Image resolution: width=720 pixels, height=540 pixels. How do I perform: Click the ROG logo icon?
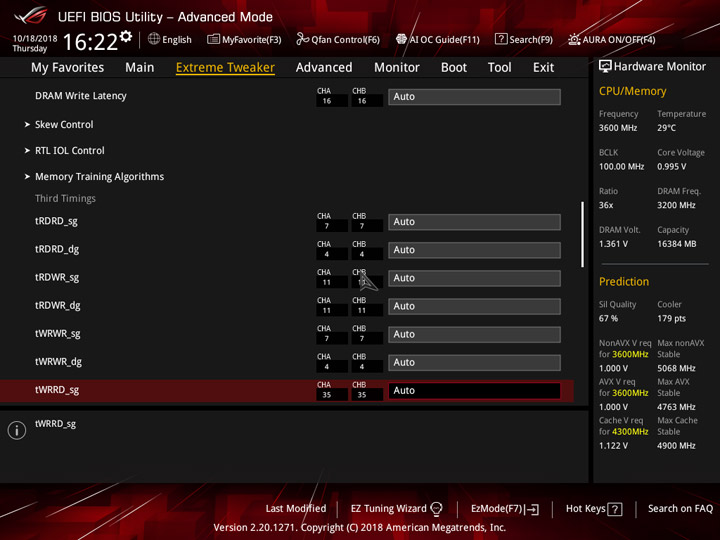[x=30, y=15]
